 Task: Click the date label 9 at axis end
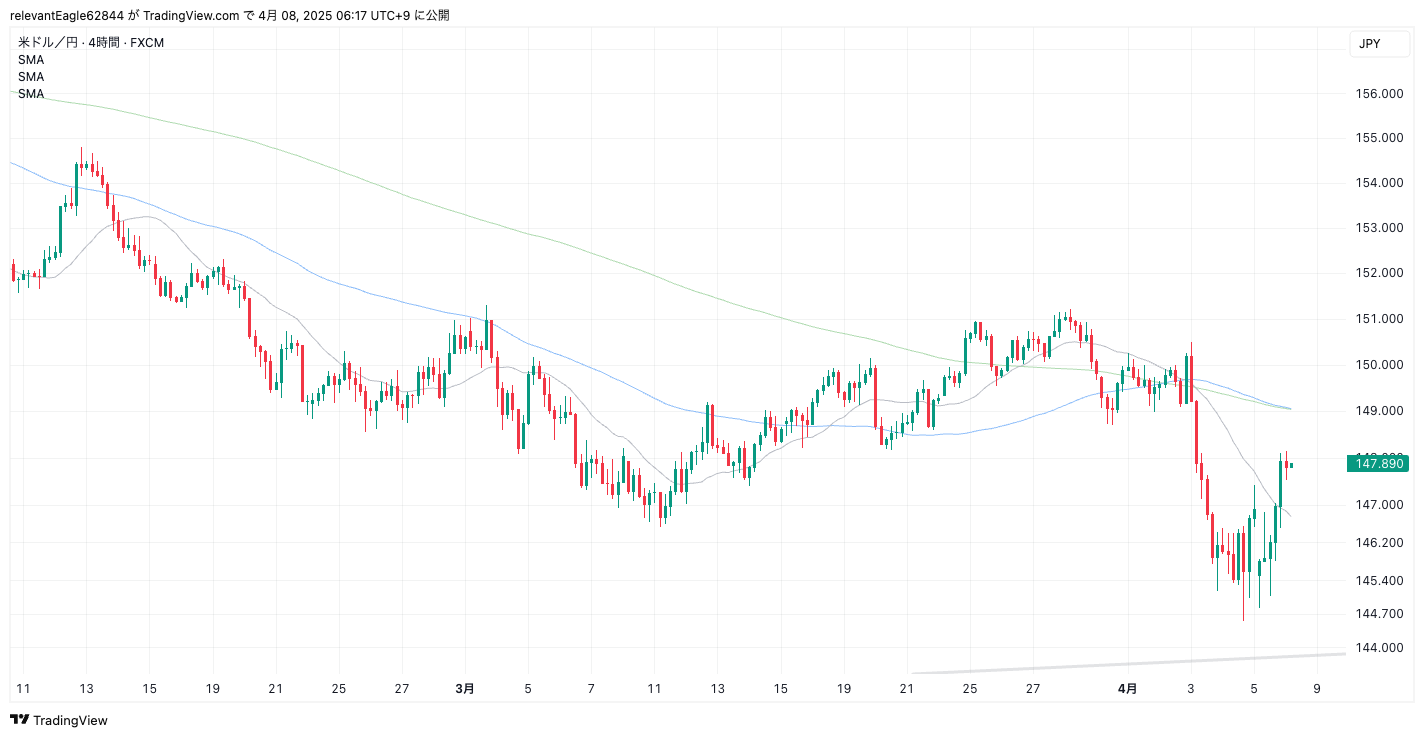point(1317,689)
